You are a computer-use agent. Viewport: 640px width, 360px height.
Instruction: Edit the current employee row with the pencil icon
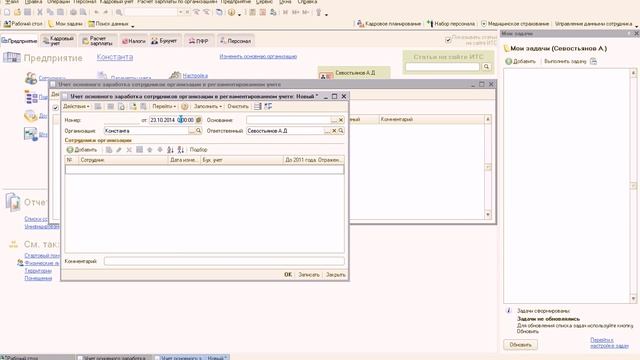click(x=119, y=150)
